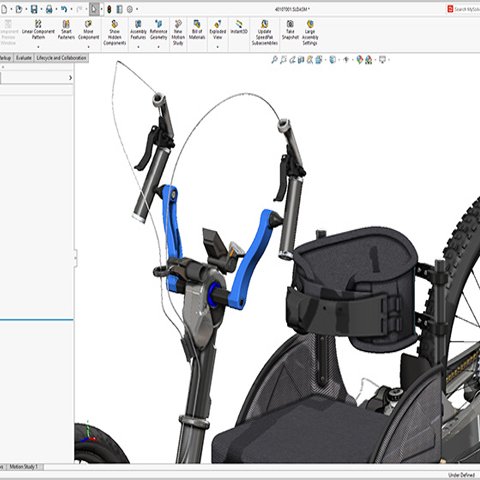Screen dimensions: 480x480
Task: Expand View Orientation dropdown arrow
Action: (325, 60)
